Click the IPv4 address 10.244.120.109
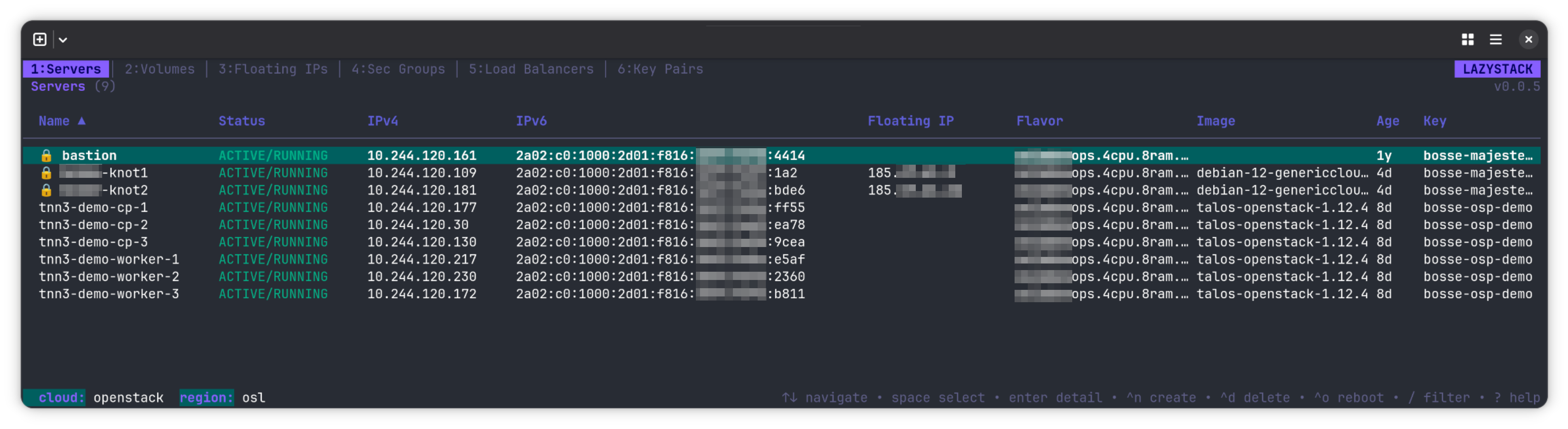Viewport: 1568px width, 429px height. 421,173
